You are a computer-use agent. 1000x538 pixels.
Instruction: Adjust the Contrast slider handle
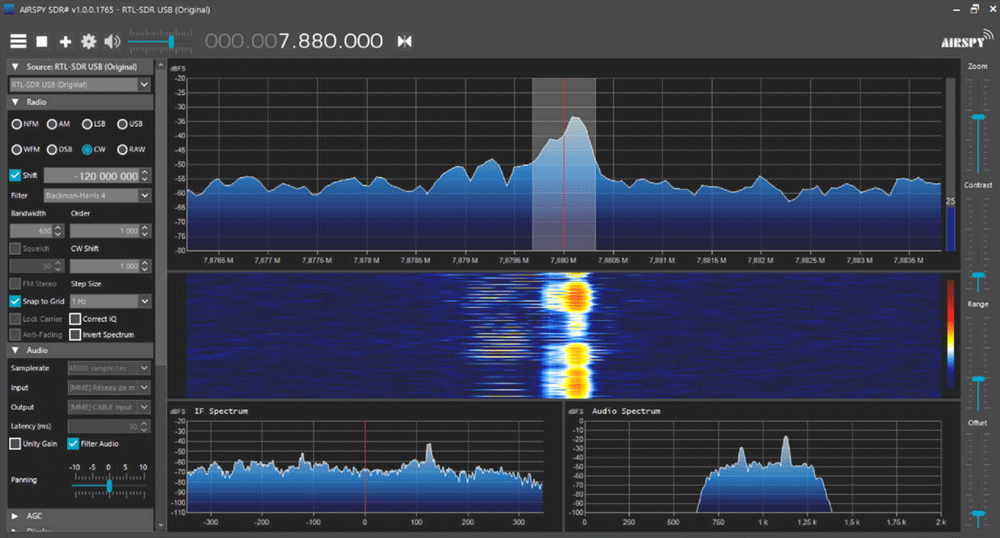[978, 275]
